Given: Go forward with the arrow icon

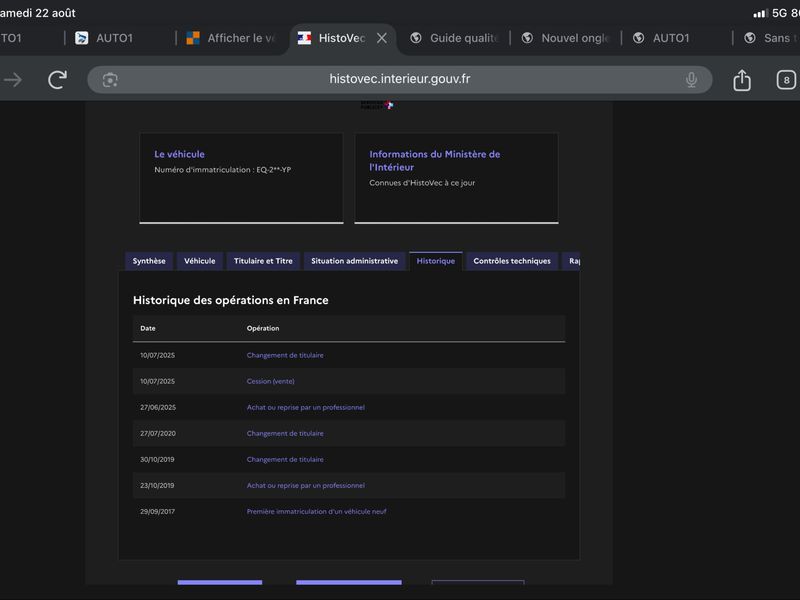Looking at the screenshot, I should click(x=13, y=80).
